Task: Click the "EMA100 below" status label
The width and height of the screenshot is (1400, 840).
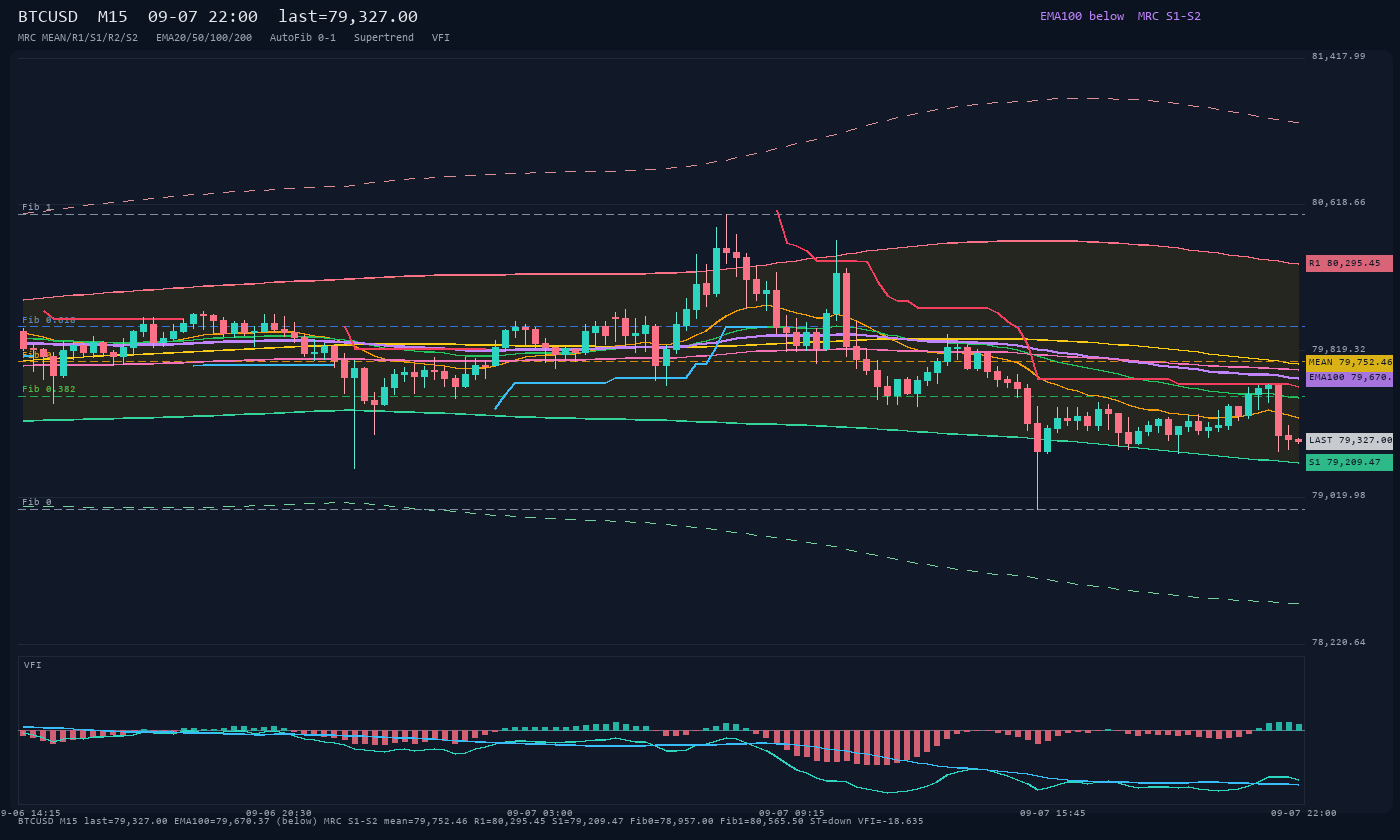Action: pos(1082,16)
